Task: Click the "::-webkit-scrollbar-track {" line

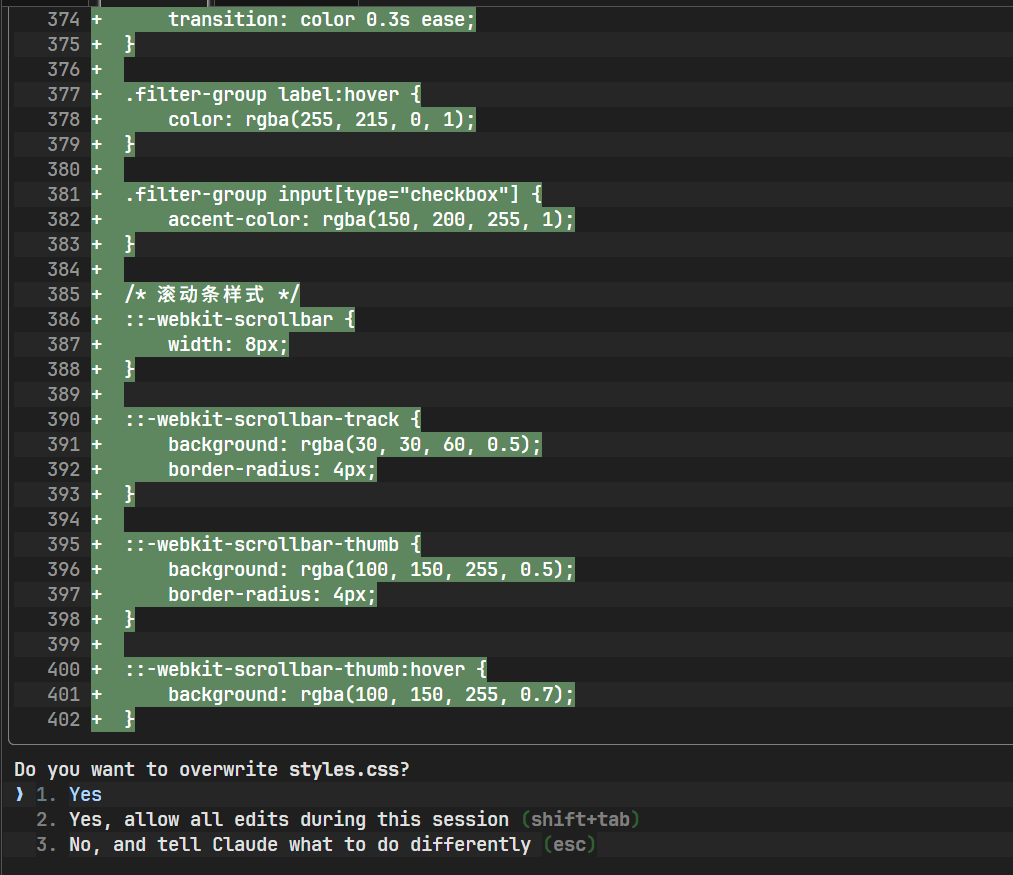Action: [273, 419]
